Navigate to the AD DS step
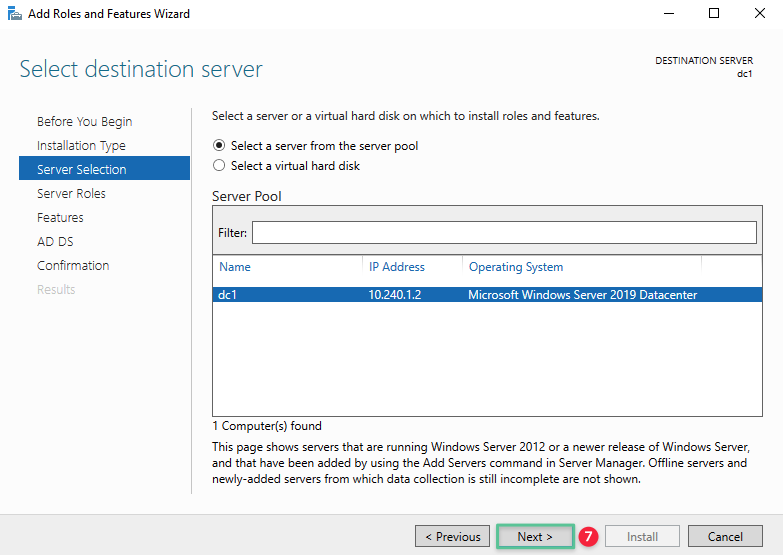Screen dimensions: 783x555 (55, 242)
